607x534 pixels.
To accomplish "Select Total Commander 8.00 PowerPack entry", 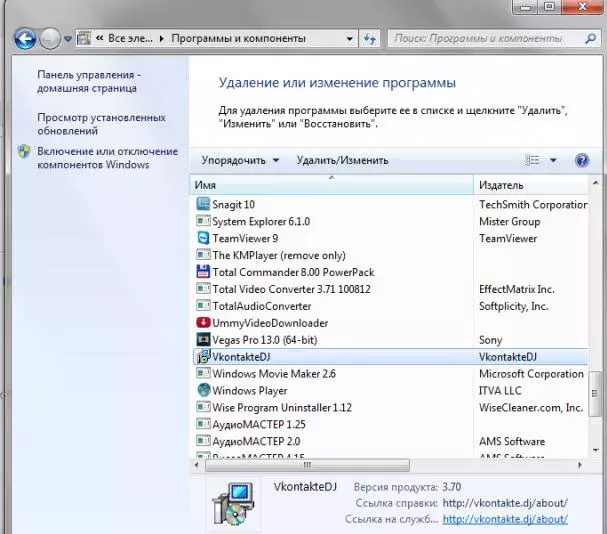I will coord(390,272).
